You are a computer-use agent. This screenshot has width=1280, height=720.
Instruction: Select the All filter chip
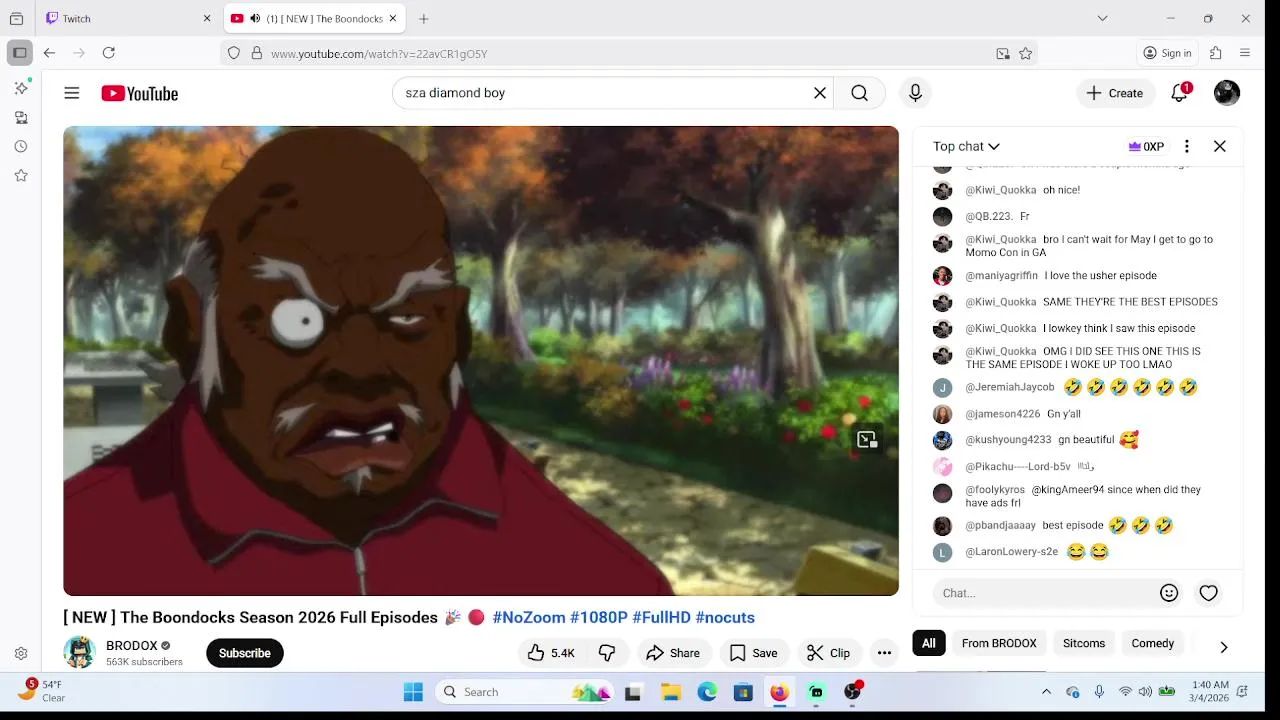coord(929,643)
